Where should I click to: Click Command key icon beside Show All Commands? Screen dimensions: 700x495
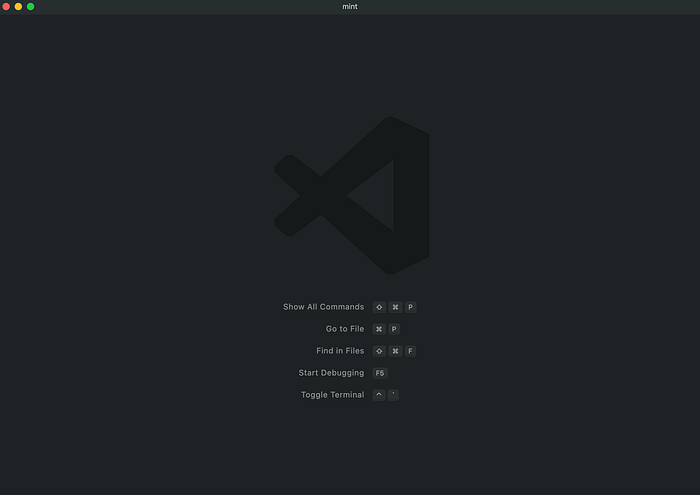click(395, 307)
